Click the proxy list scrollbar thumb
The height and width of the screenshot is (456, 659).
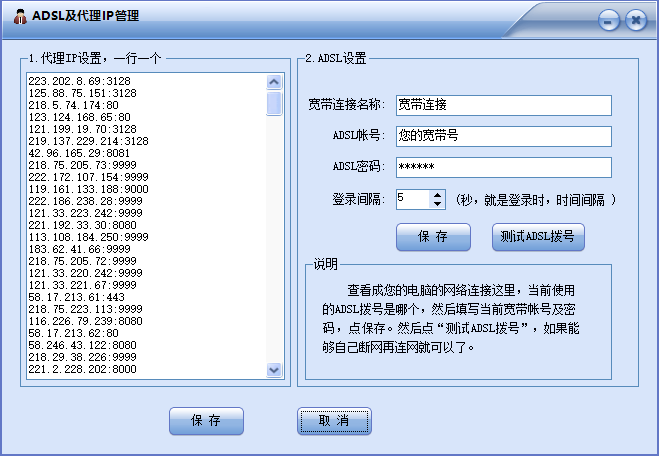point(274,103)
